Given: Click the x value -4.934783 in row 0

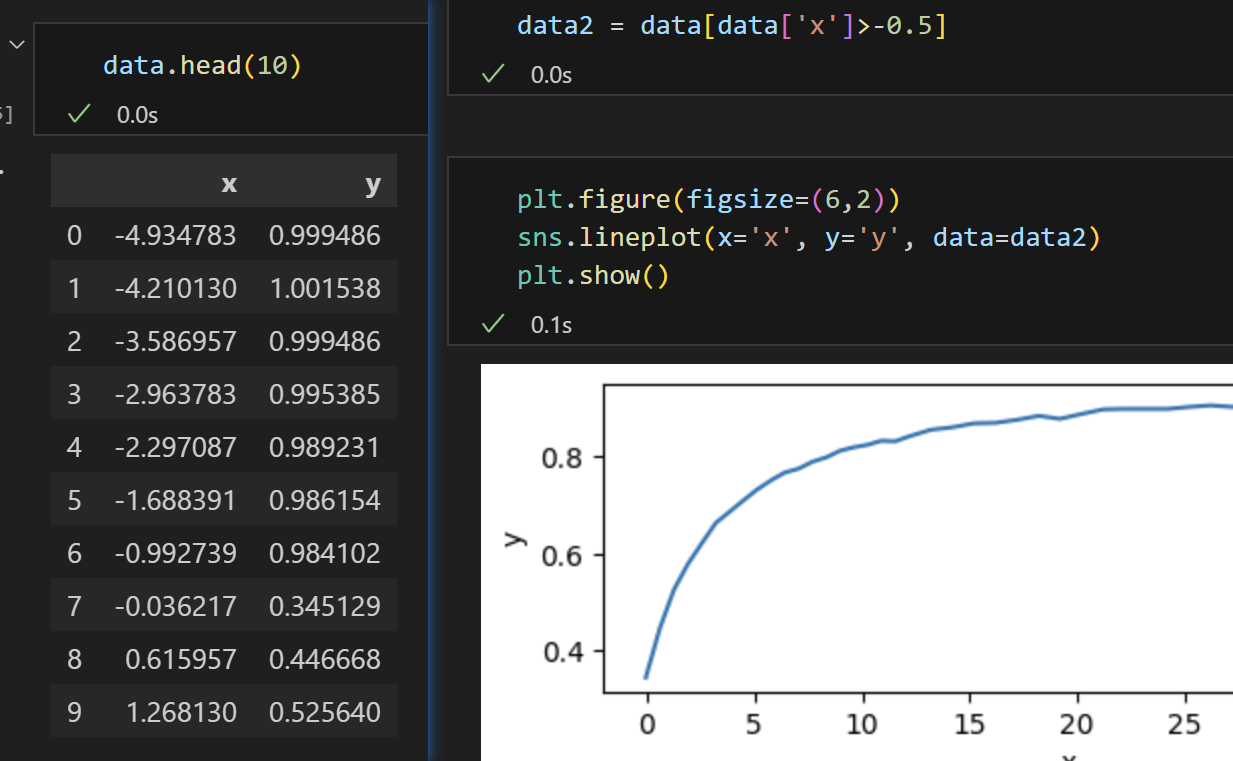Looking at the screenshot, I should point(175,235).
